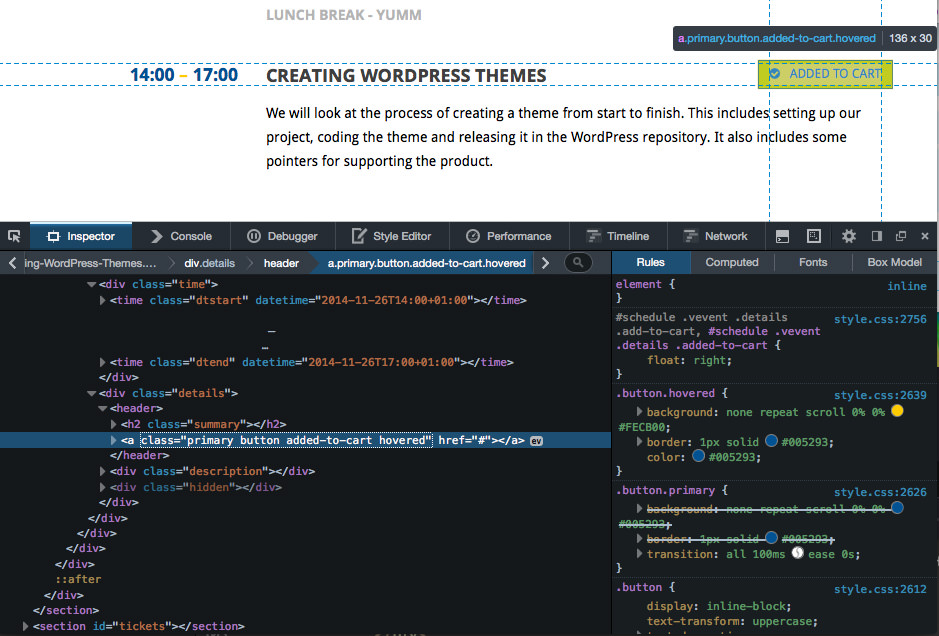
Task: Open the Timeline tab
Action: coord(618,237)
